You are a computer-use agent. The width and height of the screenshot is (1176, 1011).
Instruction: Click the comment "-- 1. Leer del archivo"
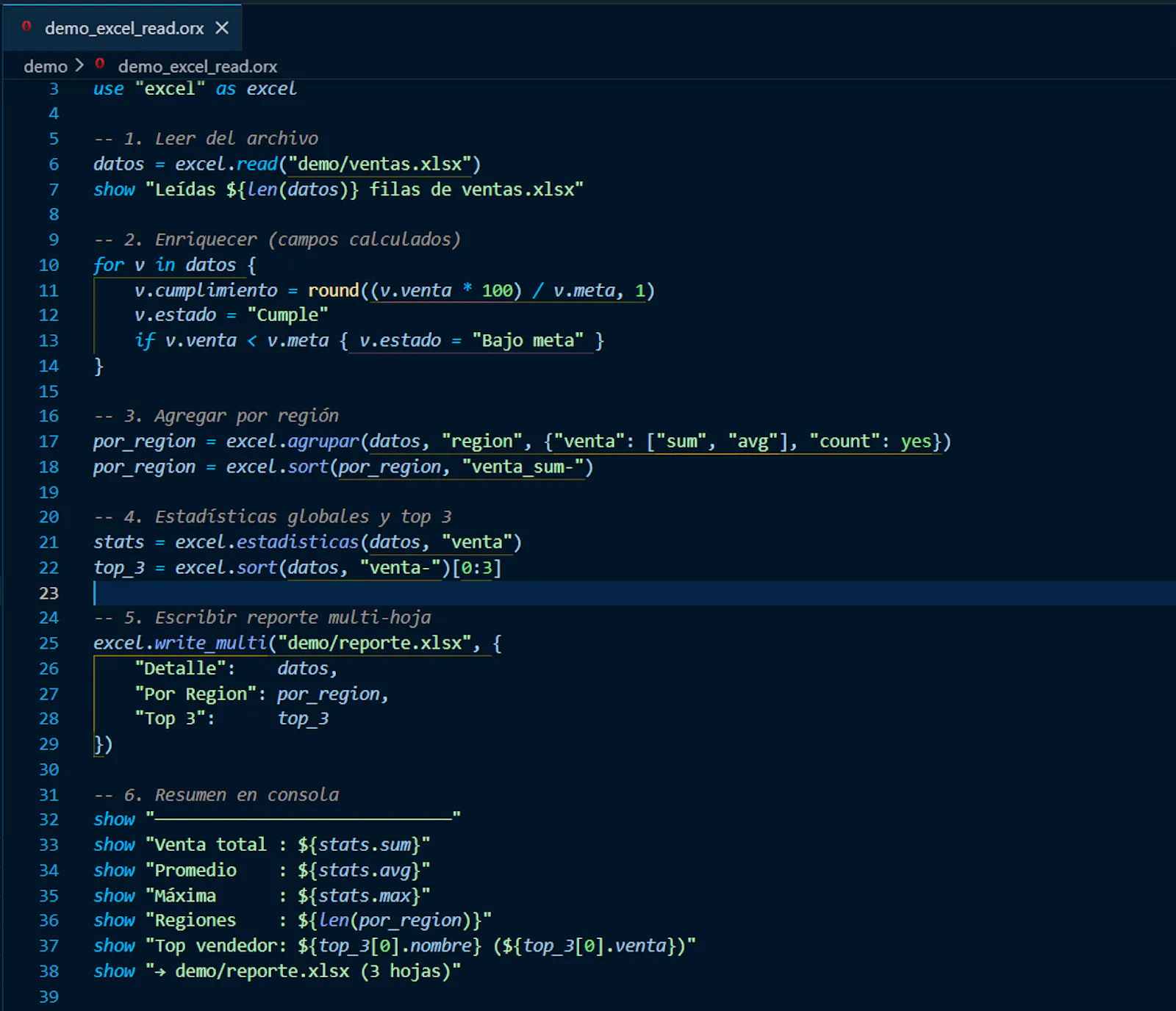coord(206,139)
